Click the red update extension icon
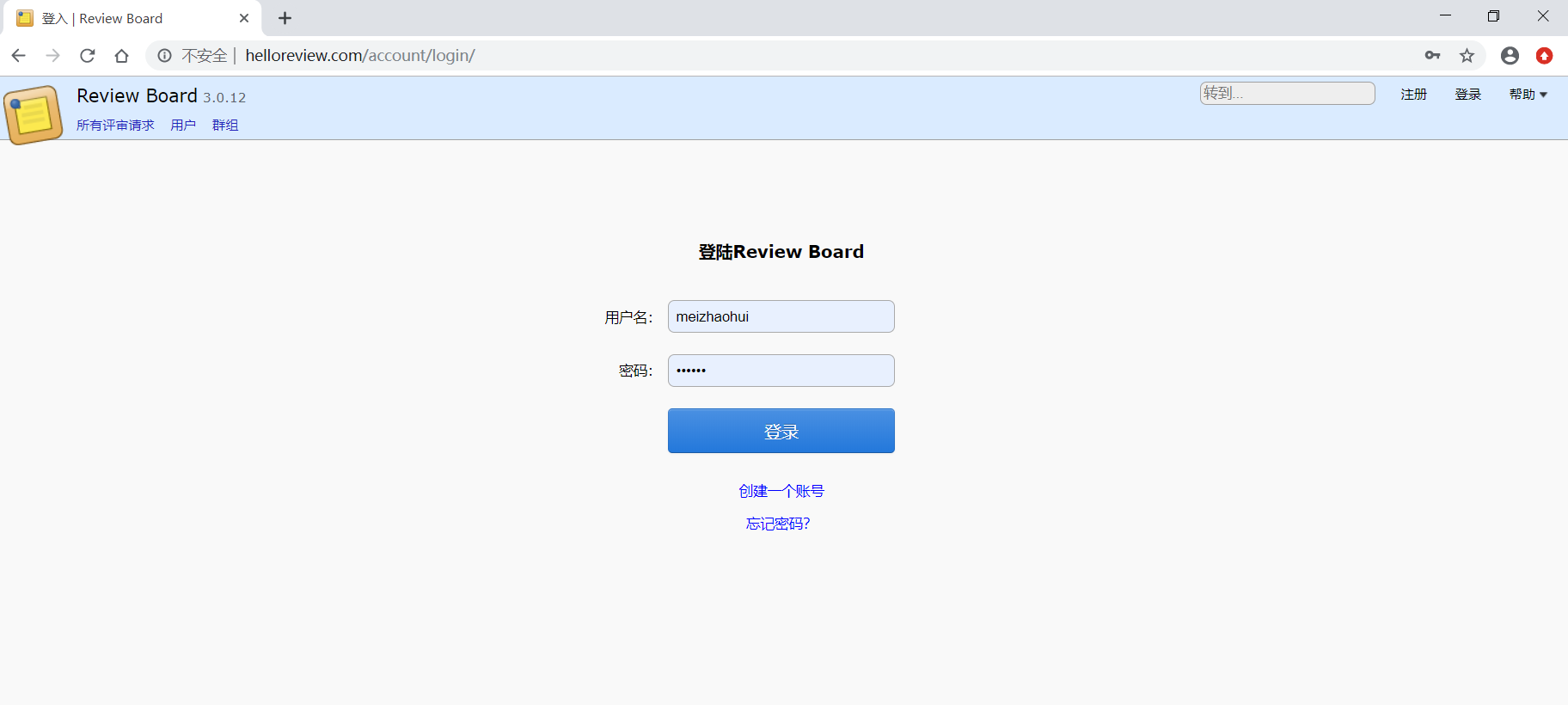 1544,56
